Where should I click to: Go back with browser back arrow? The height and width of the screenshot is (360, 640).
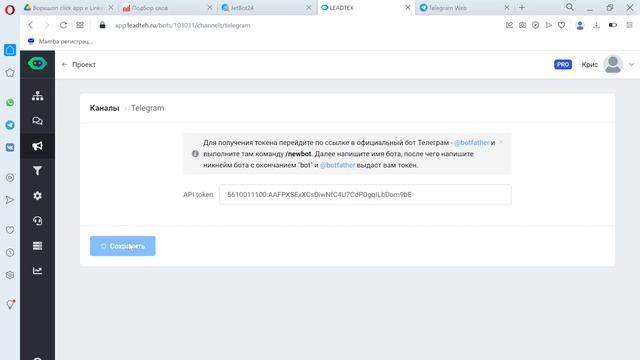(31, 25)
